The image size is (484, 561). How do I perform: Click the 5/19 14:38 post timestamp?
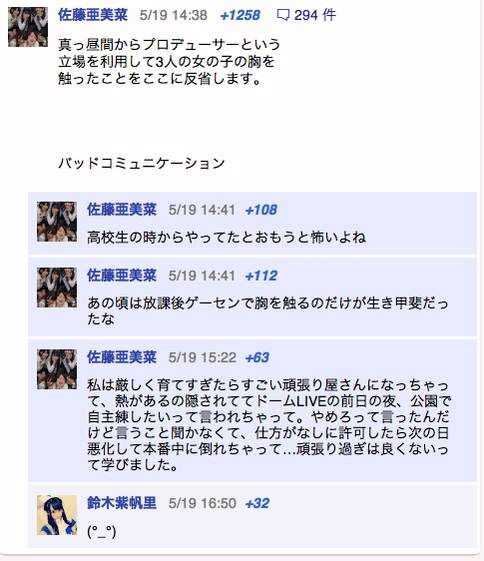click(173, 15)
